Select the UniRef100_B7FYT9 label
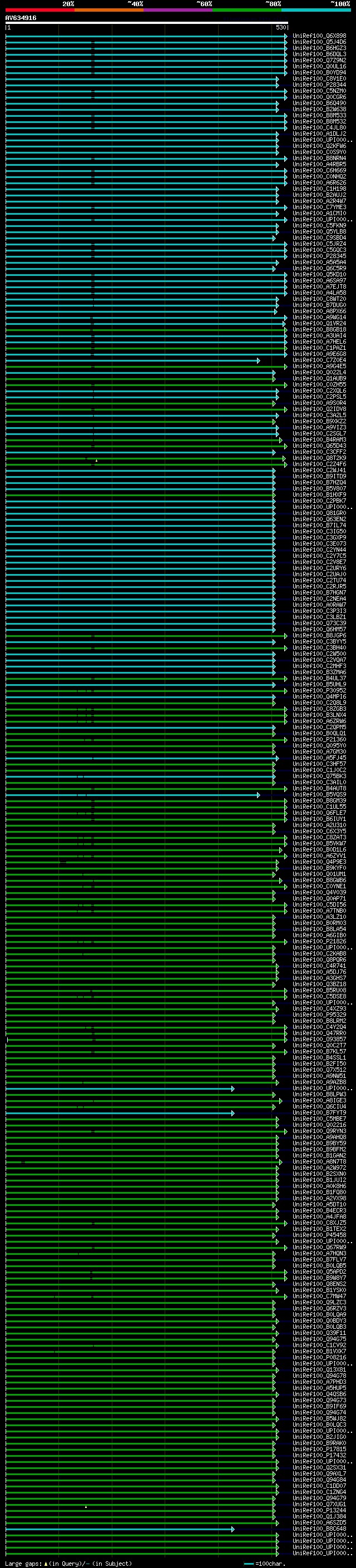The width and height of the screenshot is (356, 1568). pos(319,1112)
